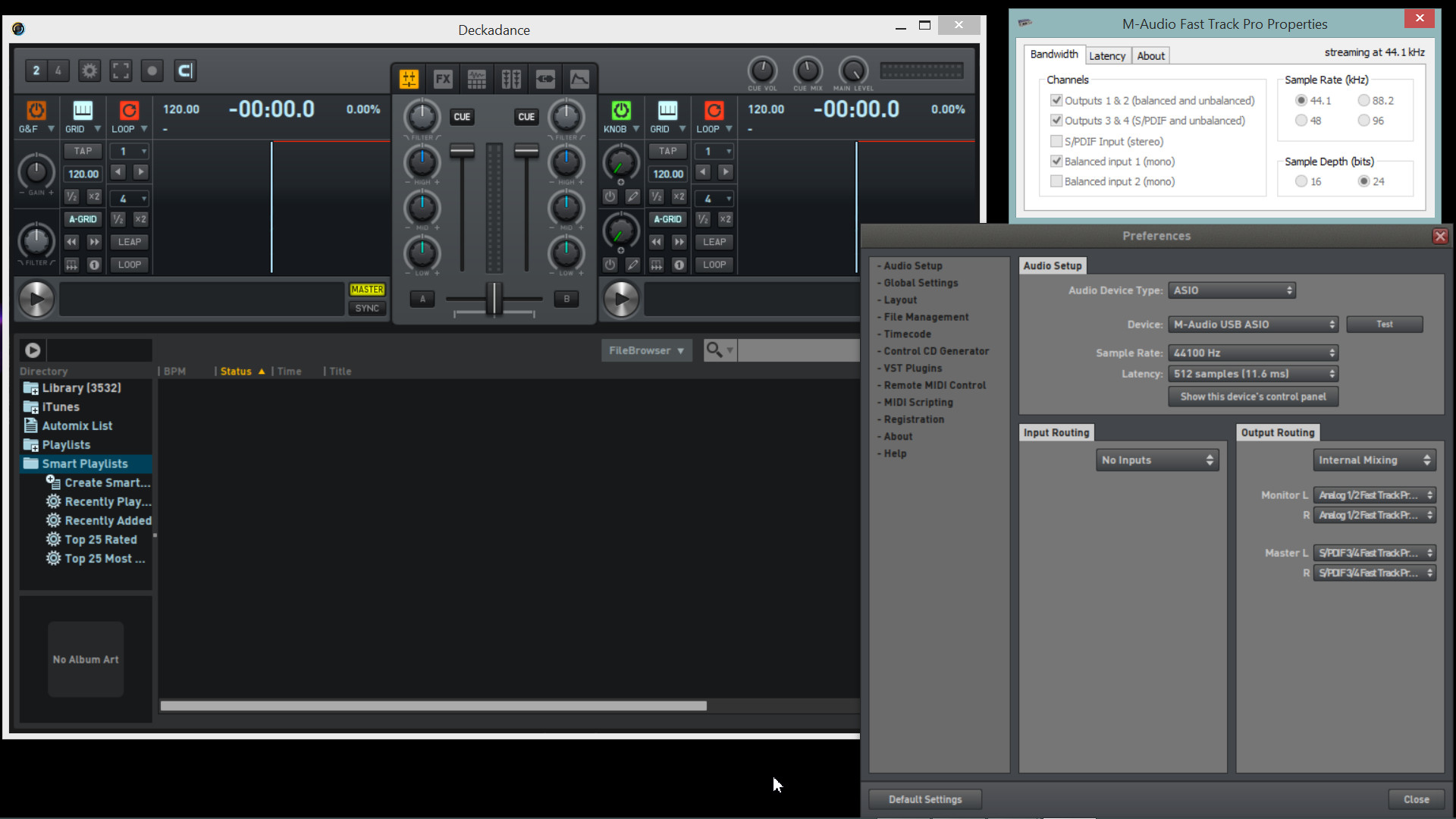
Task: Click the left deck GRID keyboard icon
Action: (83, 111)
